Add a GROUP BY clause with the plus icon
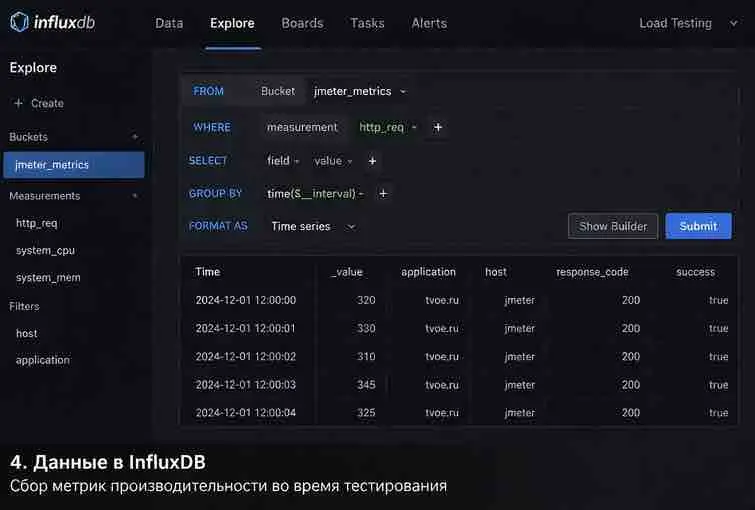The width and height of the screenshot is (755, 510). point(383,194)
